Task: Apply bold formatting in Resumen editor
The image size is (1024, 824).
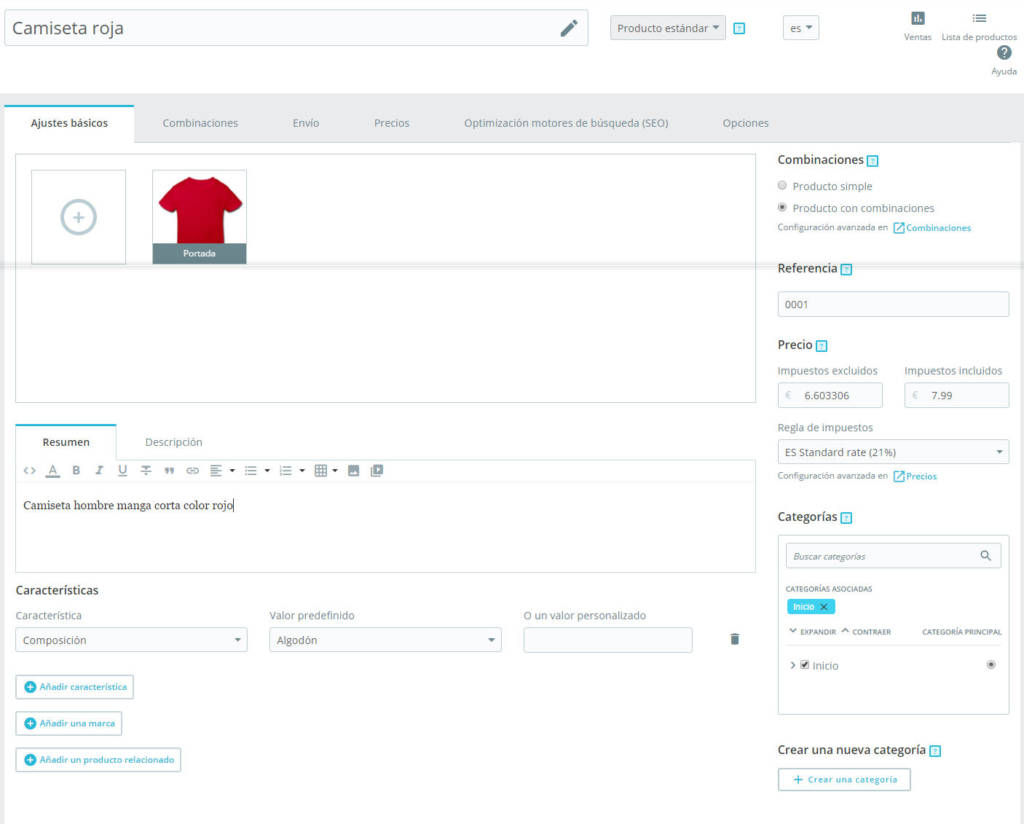Action: coord(76,470)
